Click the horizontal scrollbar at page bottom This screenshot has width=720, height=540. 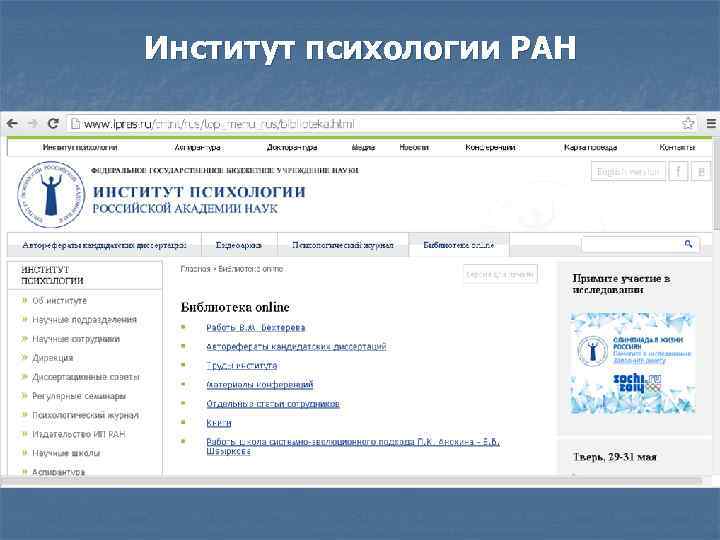(351, 481)
